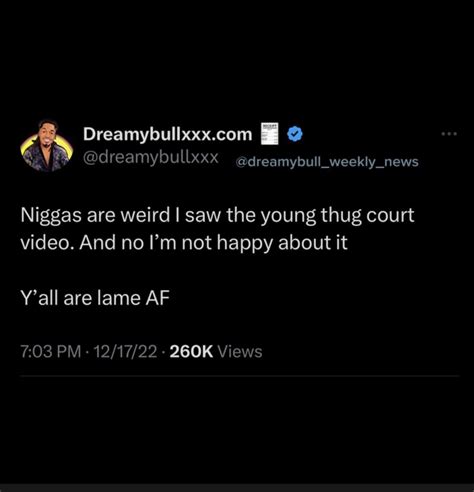Click the word "video." starting the second line
The height and width of the screenshot is (492, 474).
(x=48, y=242)
